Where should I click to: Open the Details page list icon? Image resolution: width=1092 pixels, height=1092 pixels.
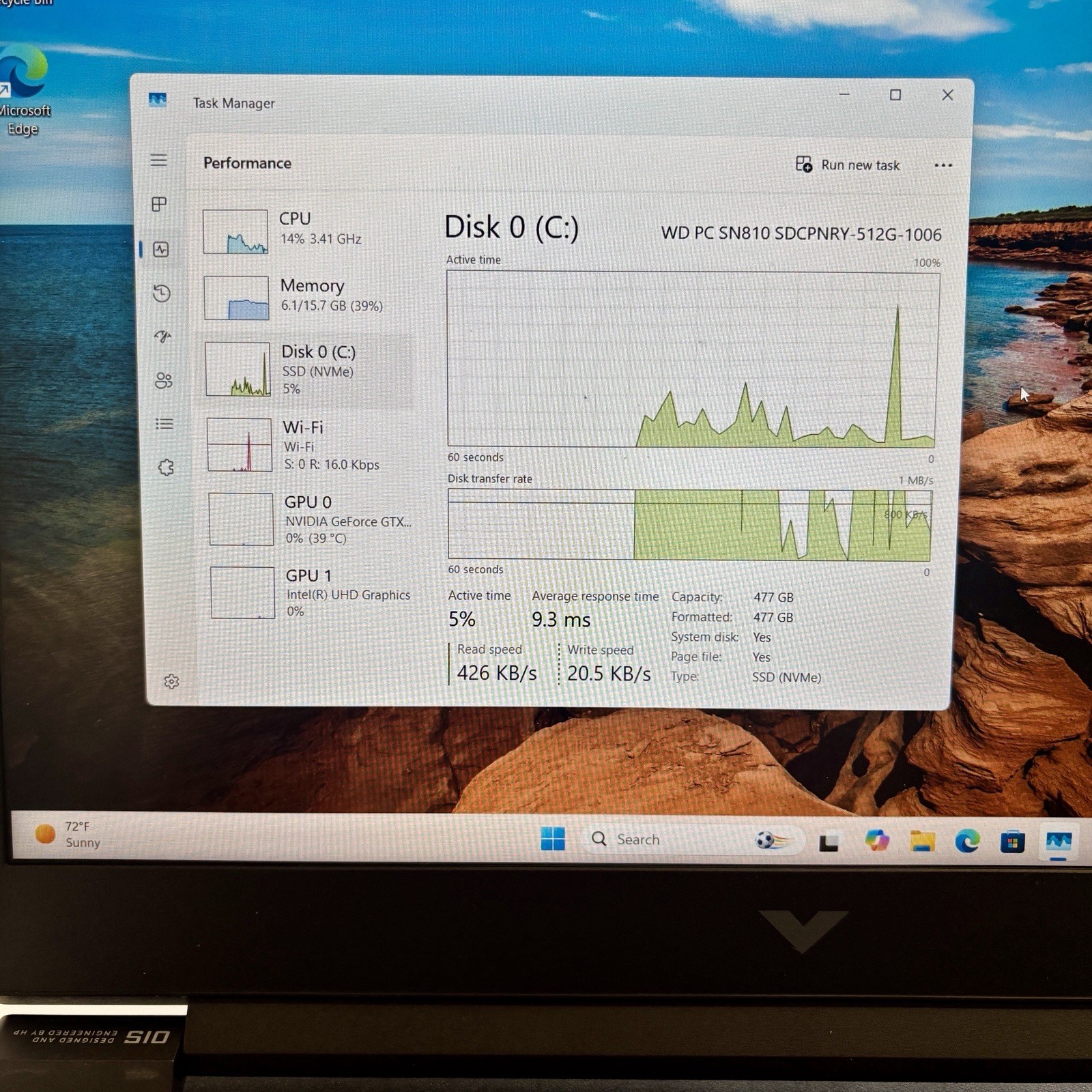164,424
